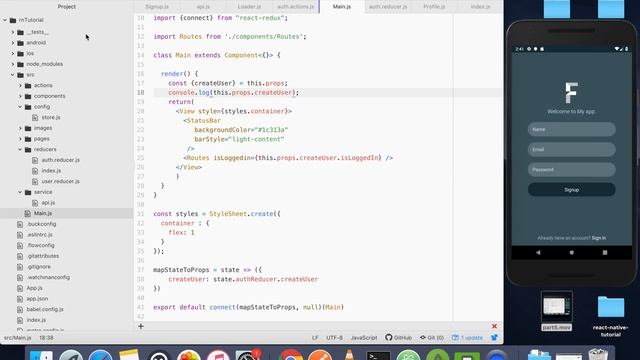Click the .flowconfig file icon
The image size is (640, 360).
[20, 245]
